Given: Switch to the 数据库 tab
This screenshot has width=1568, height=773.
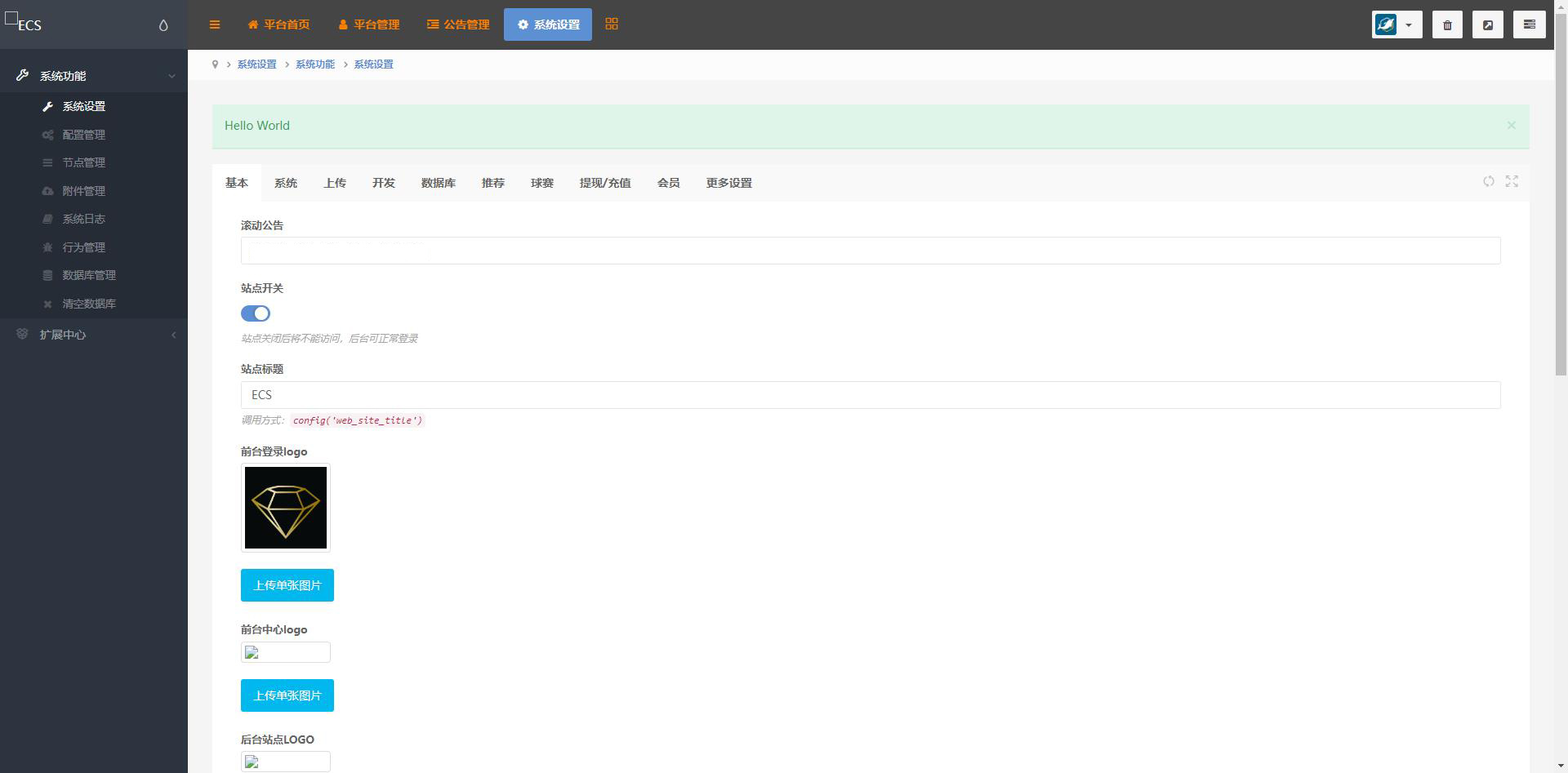Looking at the screenshot, I should pyautogui.click(x=439, y=183).
